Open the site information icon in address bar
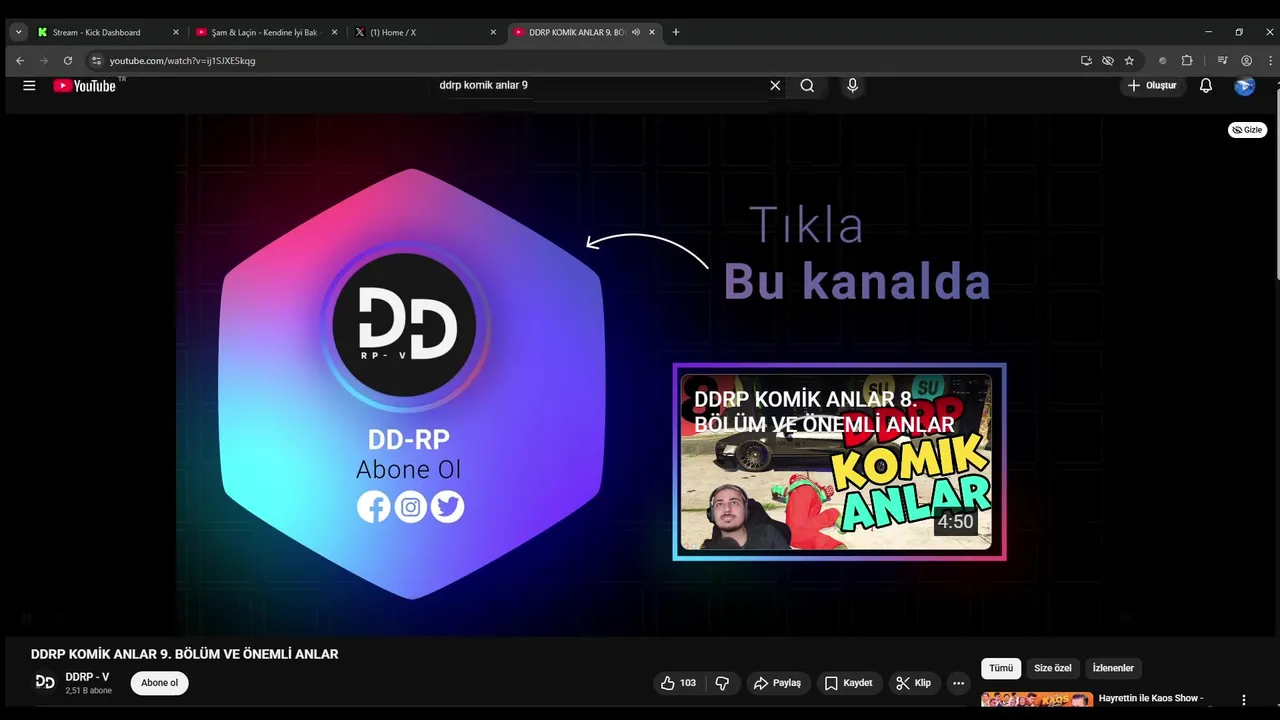Screen dimensions: 1280x720 point(96,61)
